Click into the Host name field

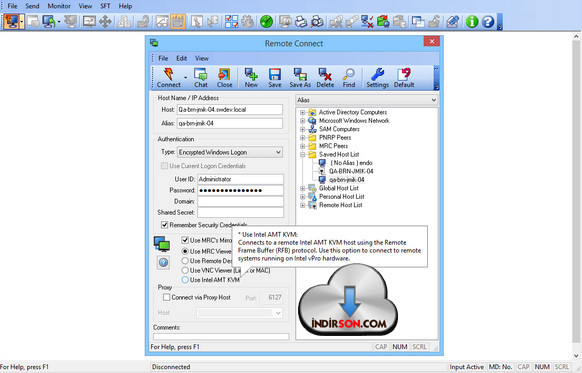[x=229, y=109]
